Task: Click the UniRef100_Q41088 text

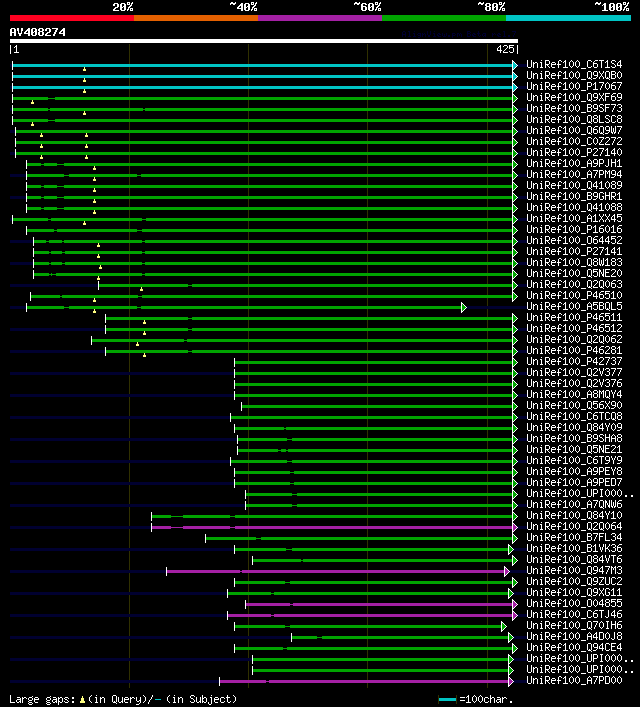Action: [574, 207]
